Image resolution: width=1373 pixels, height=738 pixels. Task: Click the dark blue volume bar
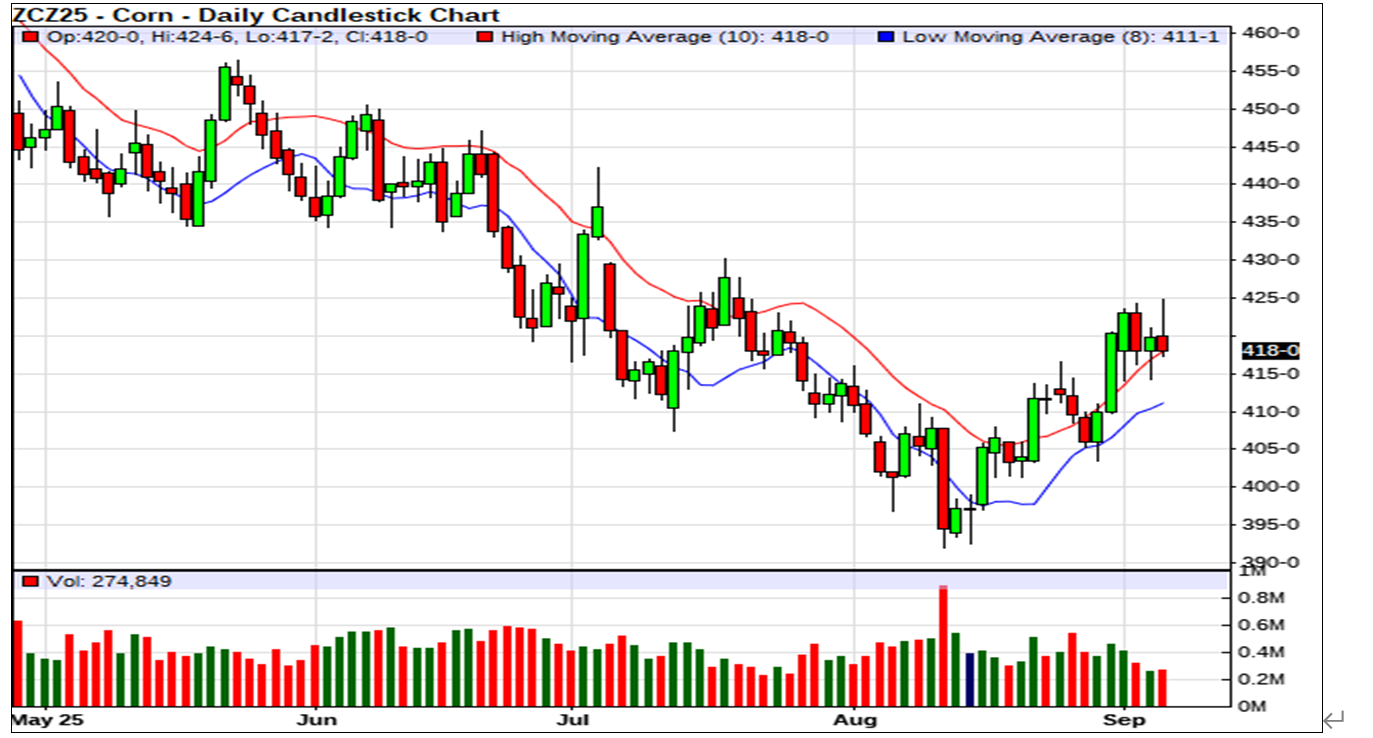pos(969,679)
